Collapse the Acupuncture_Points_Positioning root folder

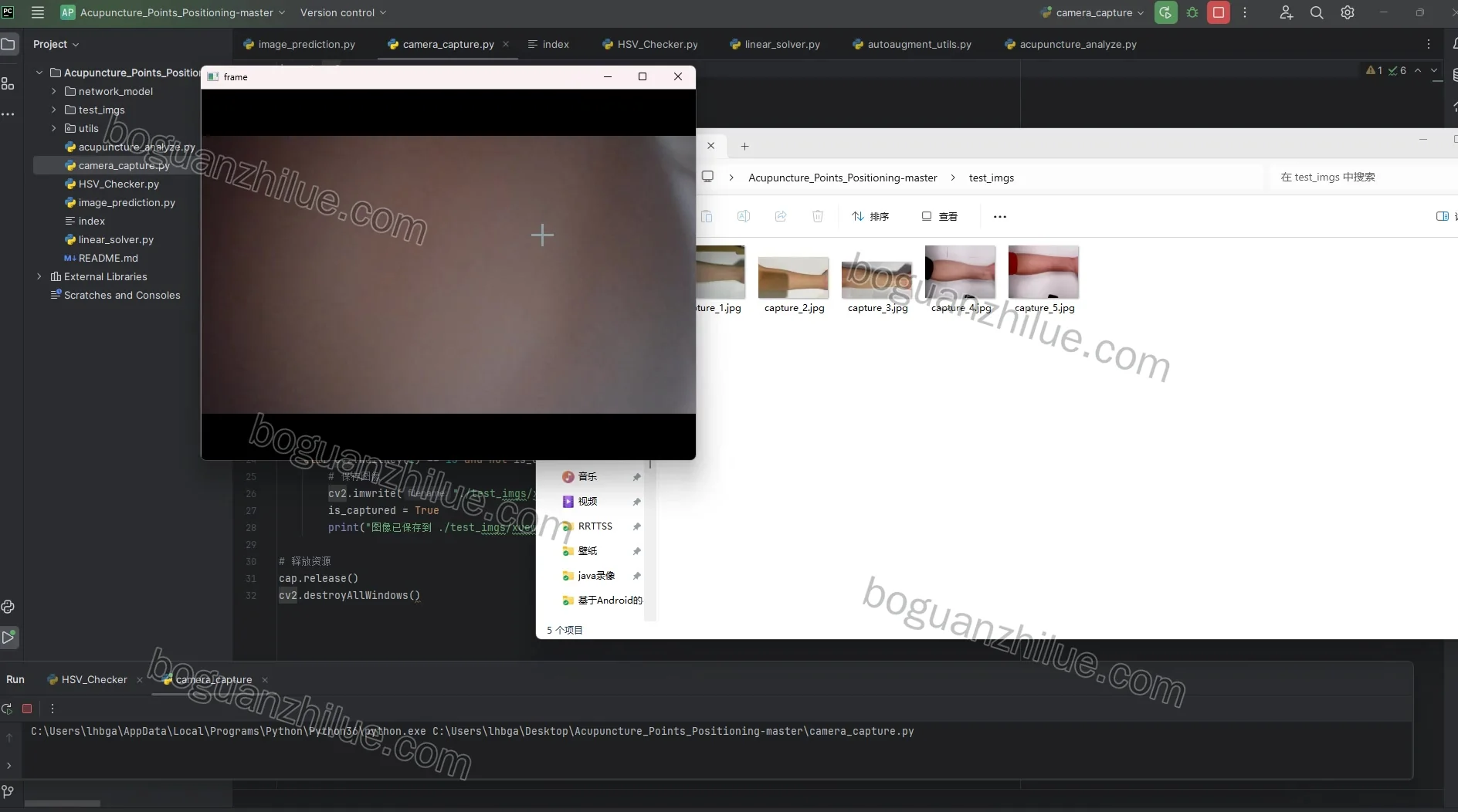(39, 73)
